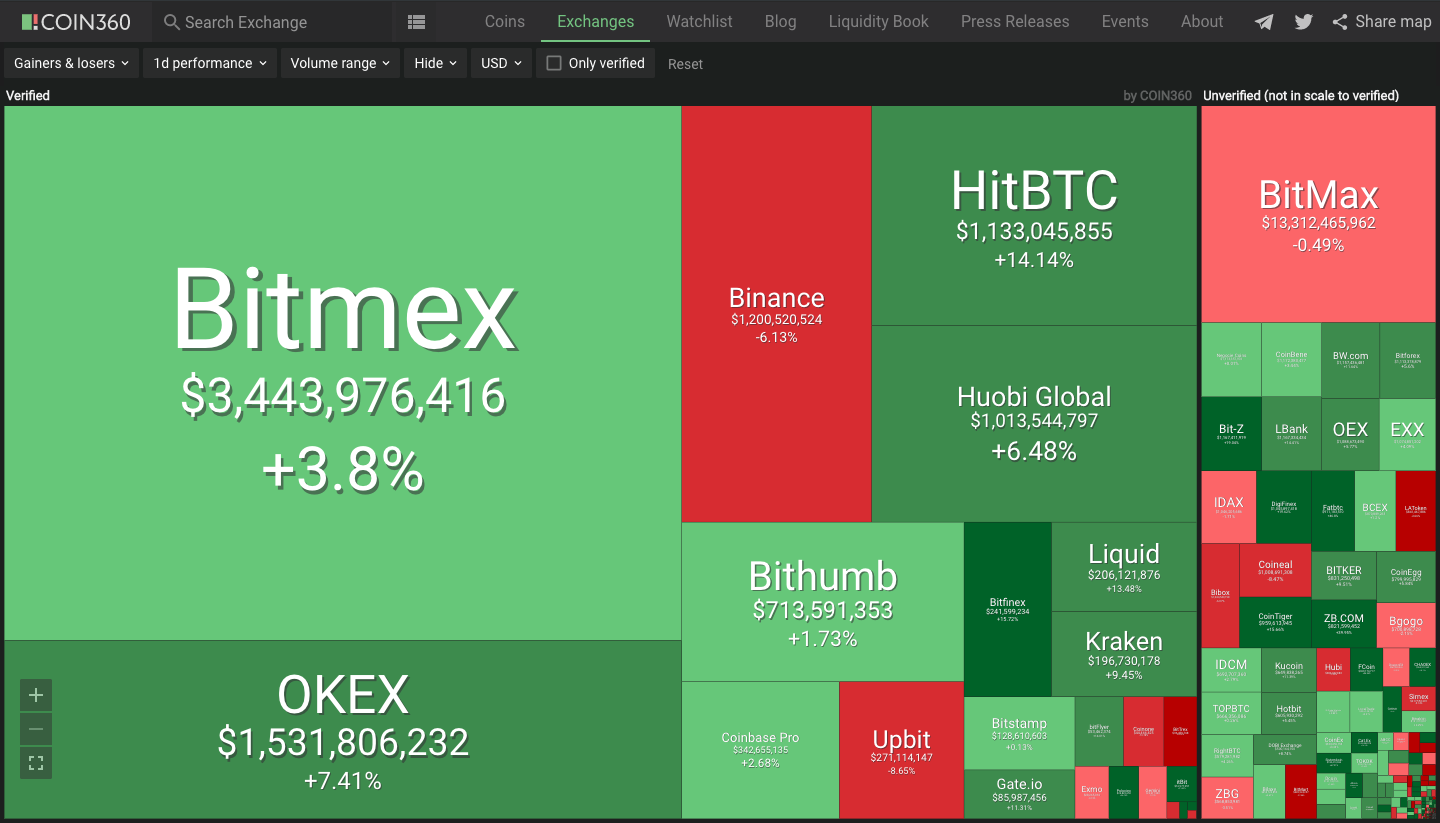The image size is (1440, 823).
Task: Select the red Binance tile
Action: point(777,314)
